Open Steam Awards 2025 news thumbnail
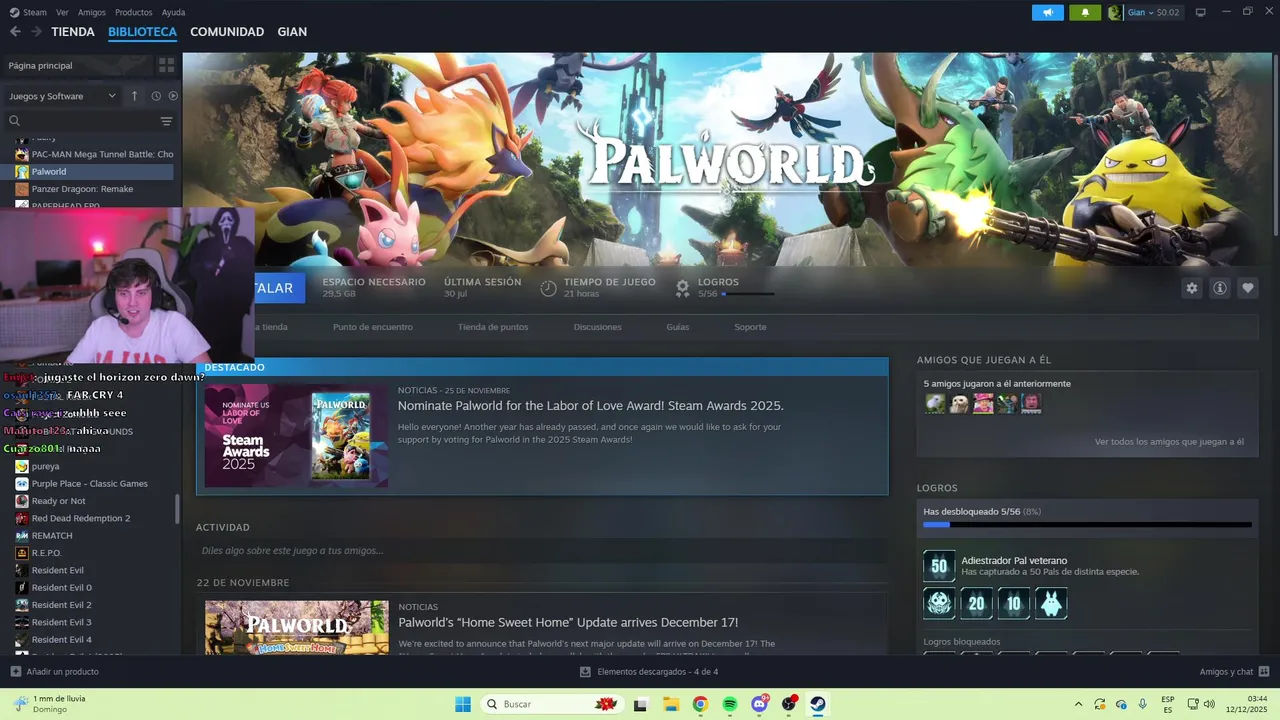 click(296, 436)
